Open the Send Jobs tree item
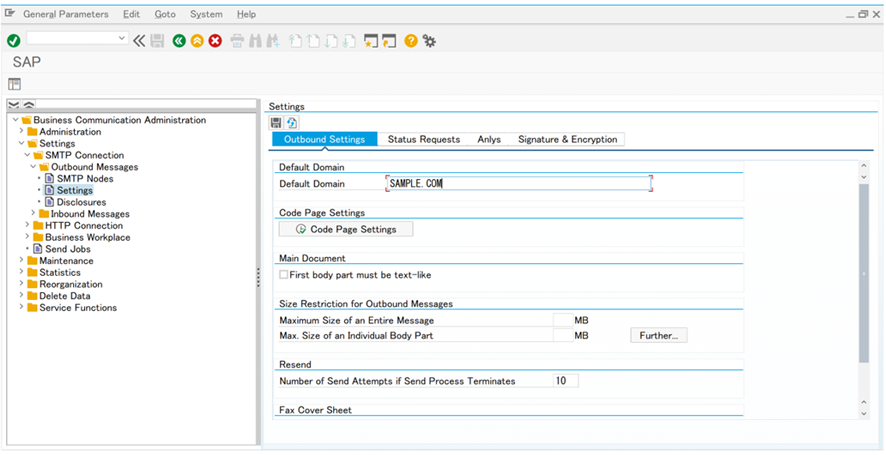886x455 pixels. point(68,249)
